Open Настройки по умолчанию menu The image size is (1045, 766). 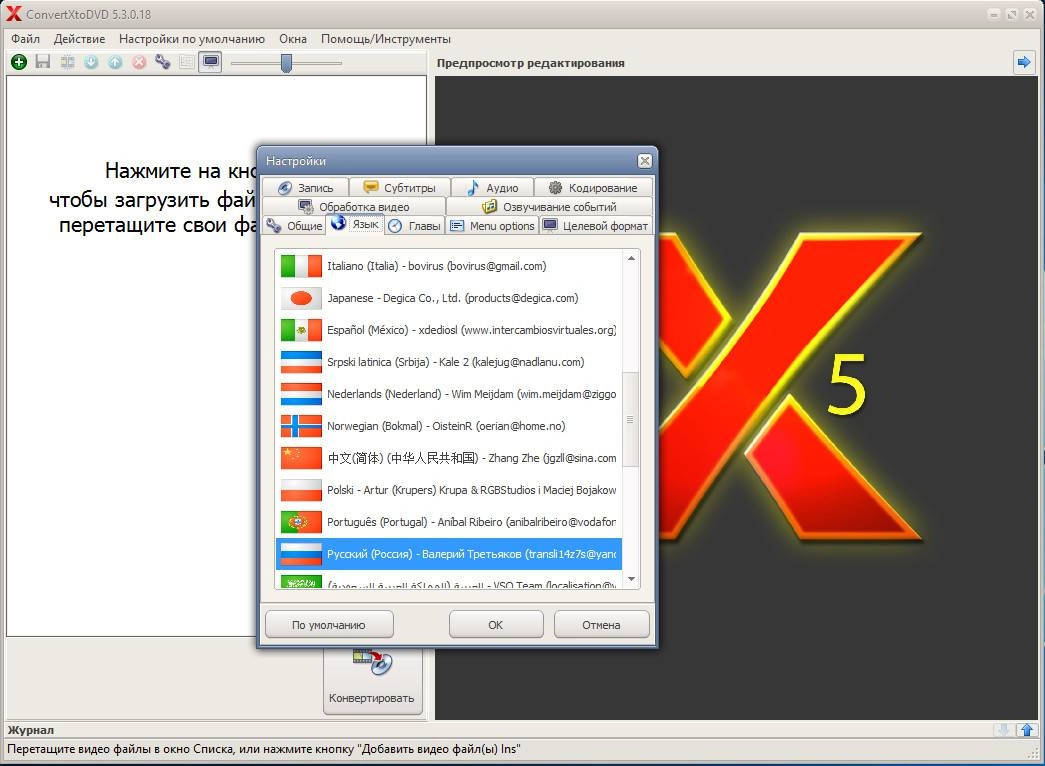click(192, 39)
